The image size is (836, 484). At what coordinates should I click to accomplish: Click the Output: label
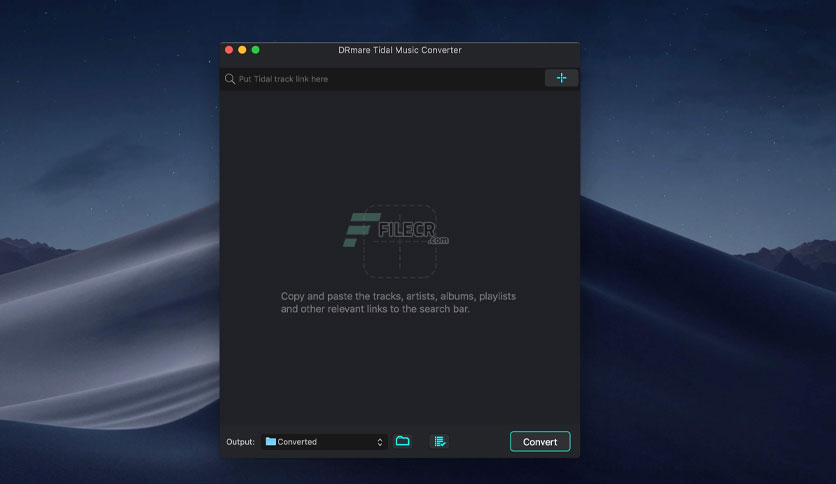pos(240,442)
